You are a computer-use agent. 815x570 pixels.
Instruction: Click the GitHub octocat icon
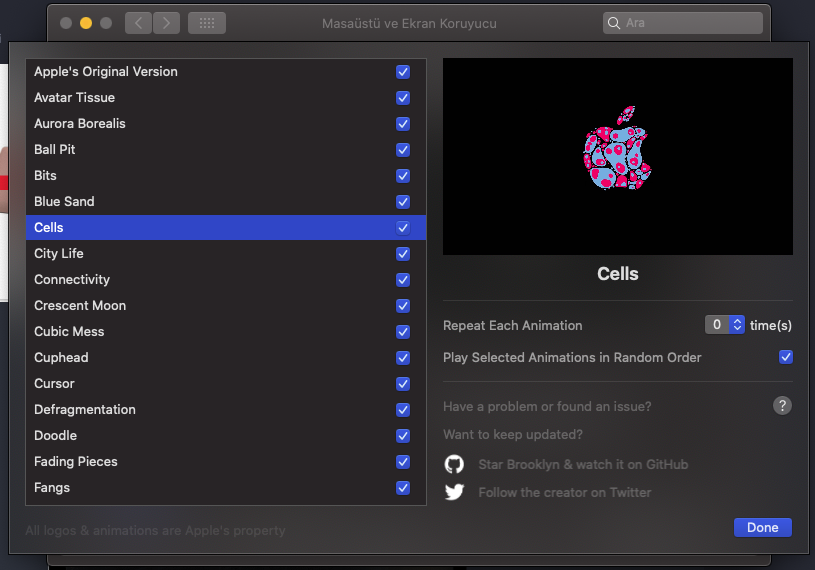pyautogui.click(x=454, y=464)
